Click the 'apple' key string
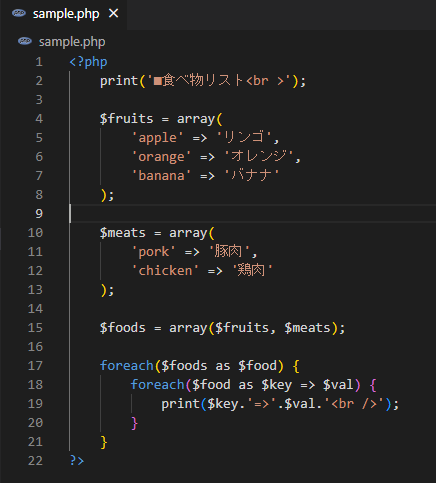Viewport: 436px width, 483px height. (157, 138)
